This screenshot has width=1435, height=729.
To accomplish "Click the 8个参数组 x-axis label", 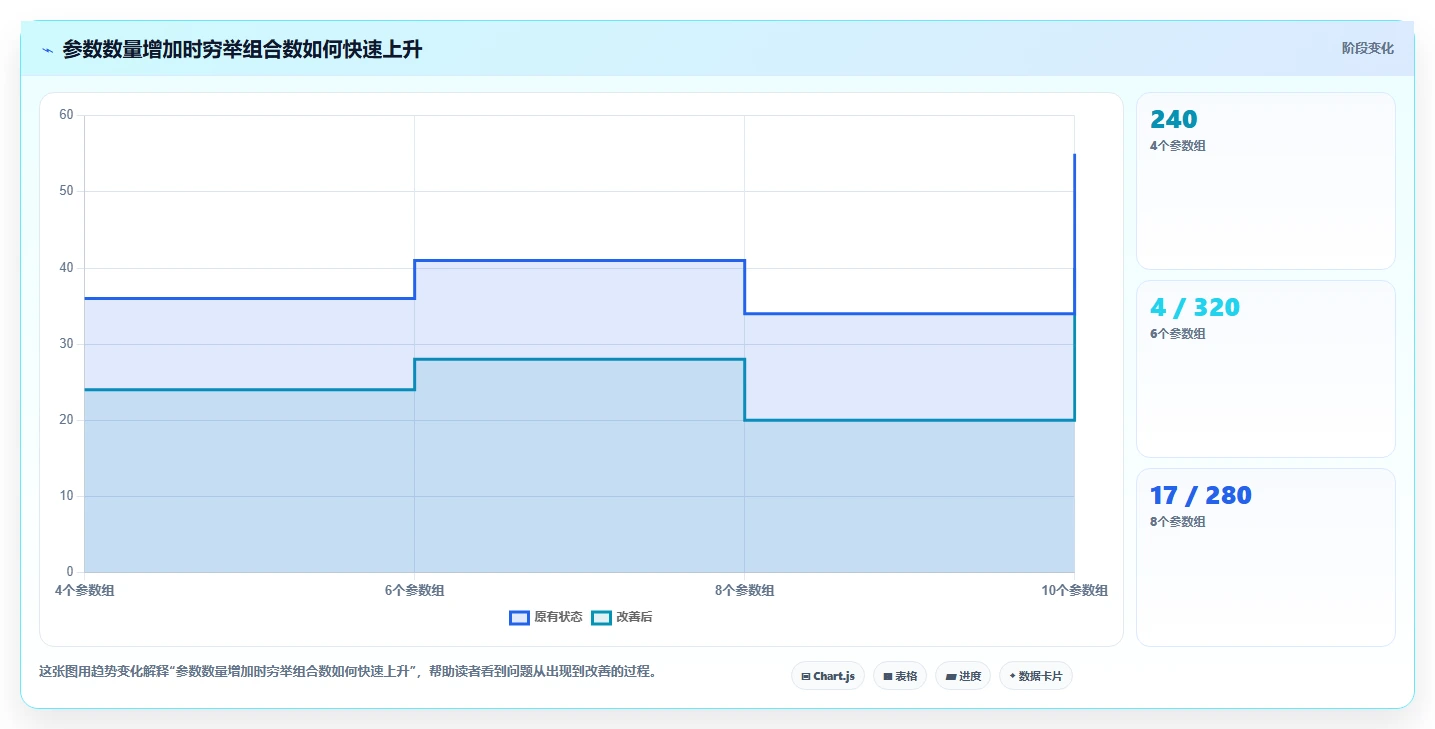I will 744,591.
